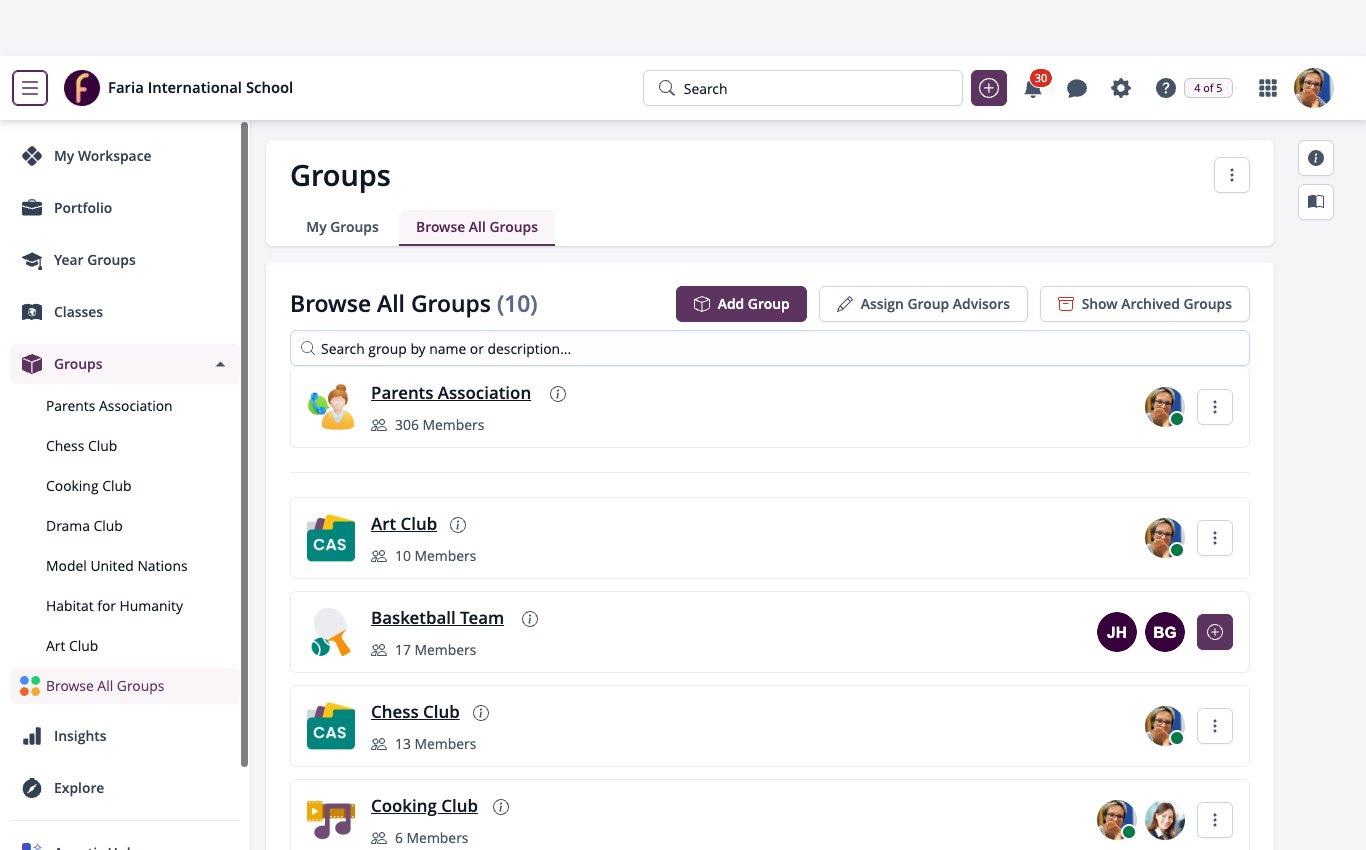The height and width of the screenshot is (850, 1366).
Task: Open the user profile avatar in header
Action: 1314,88
